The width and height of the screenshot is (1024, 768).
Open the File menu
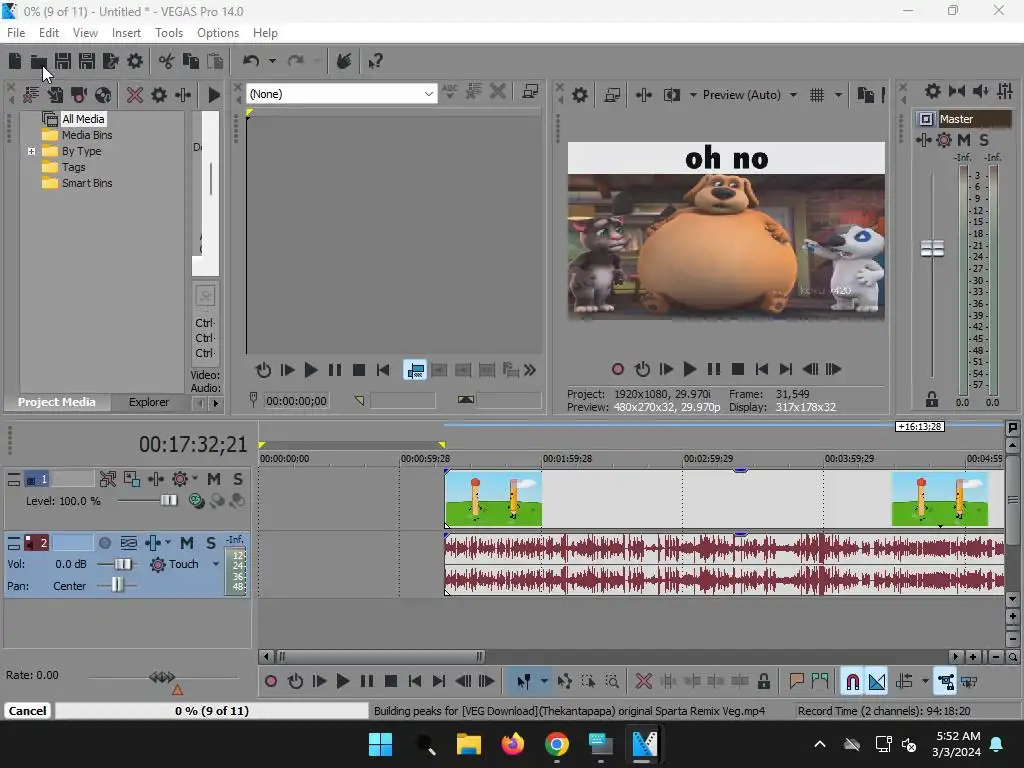click(16, 33)
